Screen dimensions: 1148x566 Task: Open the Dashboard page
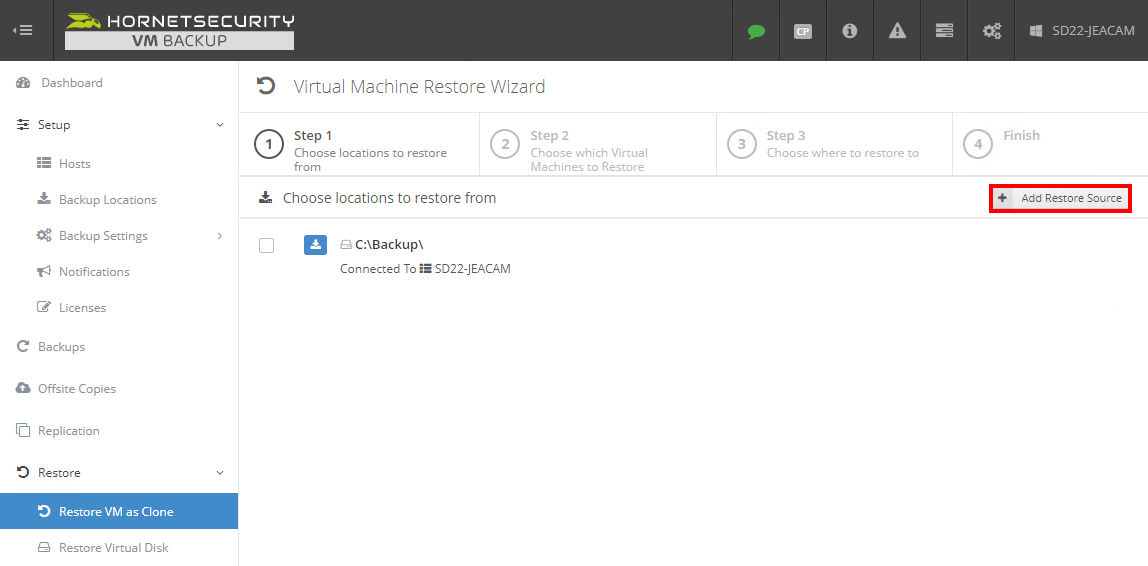[x=71, y=83]
